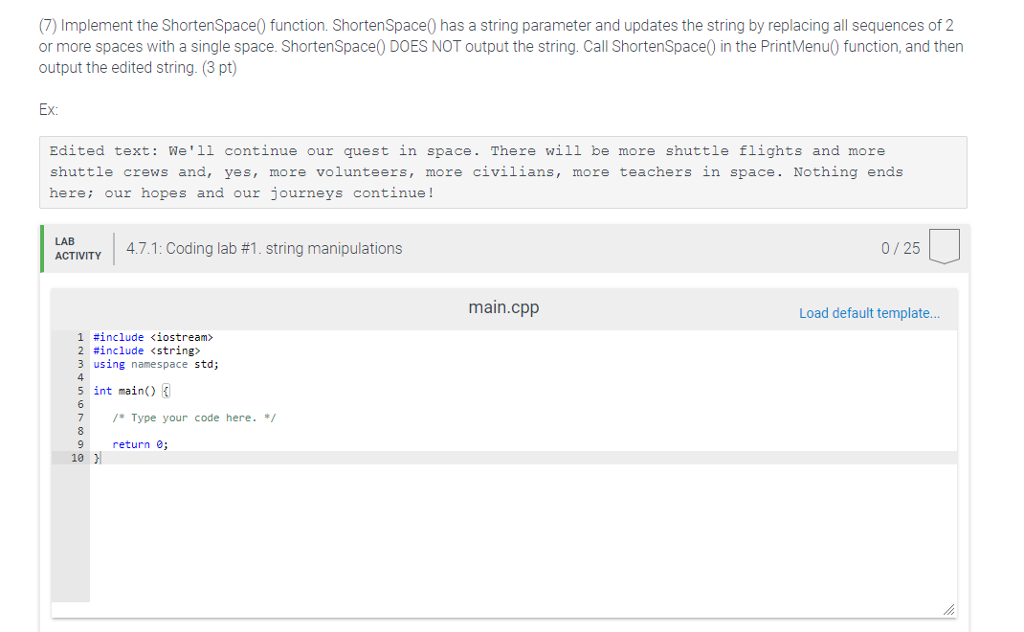The height and width of the screenshot is (632, 1024).
Task: Select the main.cpp file header
Action: pos(503,307)
